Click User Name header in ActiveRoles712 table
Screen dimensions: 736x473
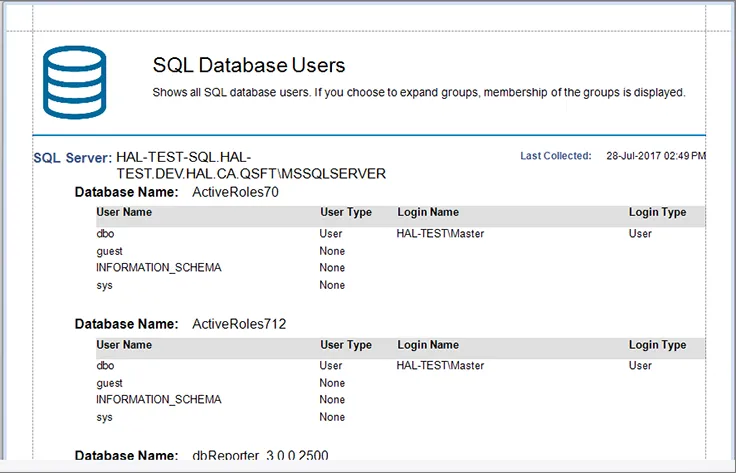coord(124,345)
